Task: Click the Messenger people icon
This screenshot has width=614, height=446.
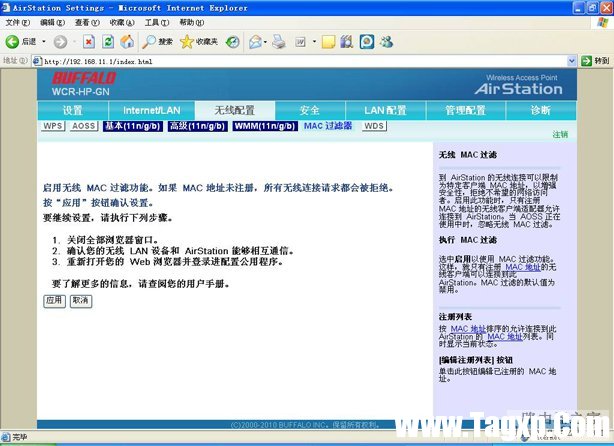Action: (386, 42)
